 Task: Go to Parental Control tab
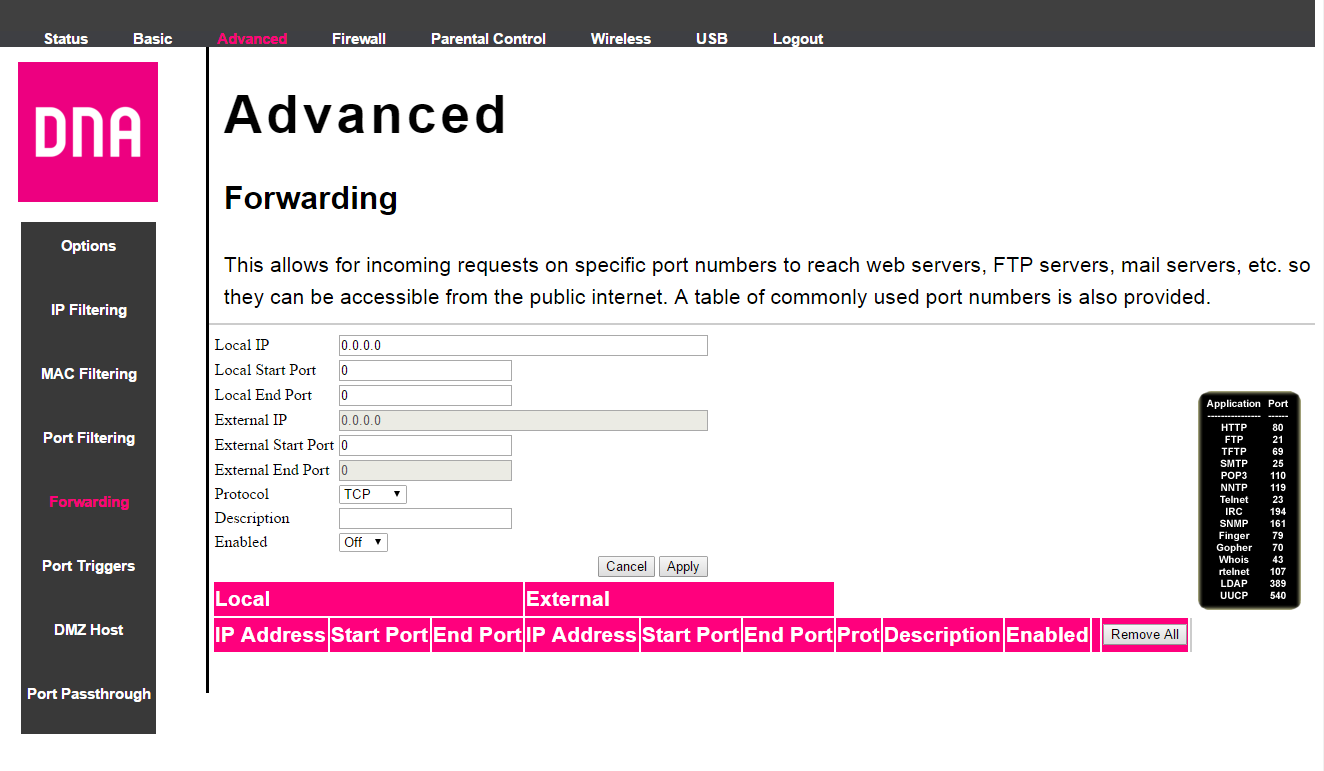(488, 39)
